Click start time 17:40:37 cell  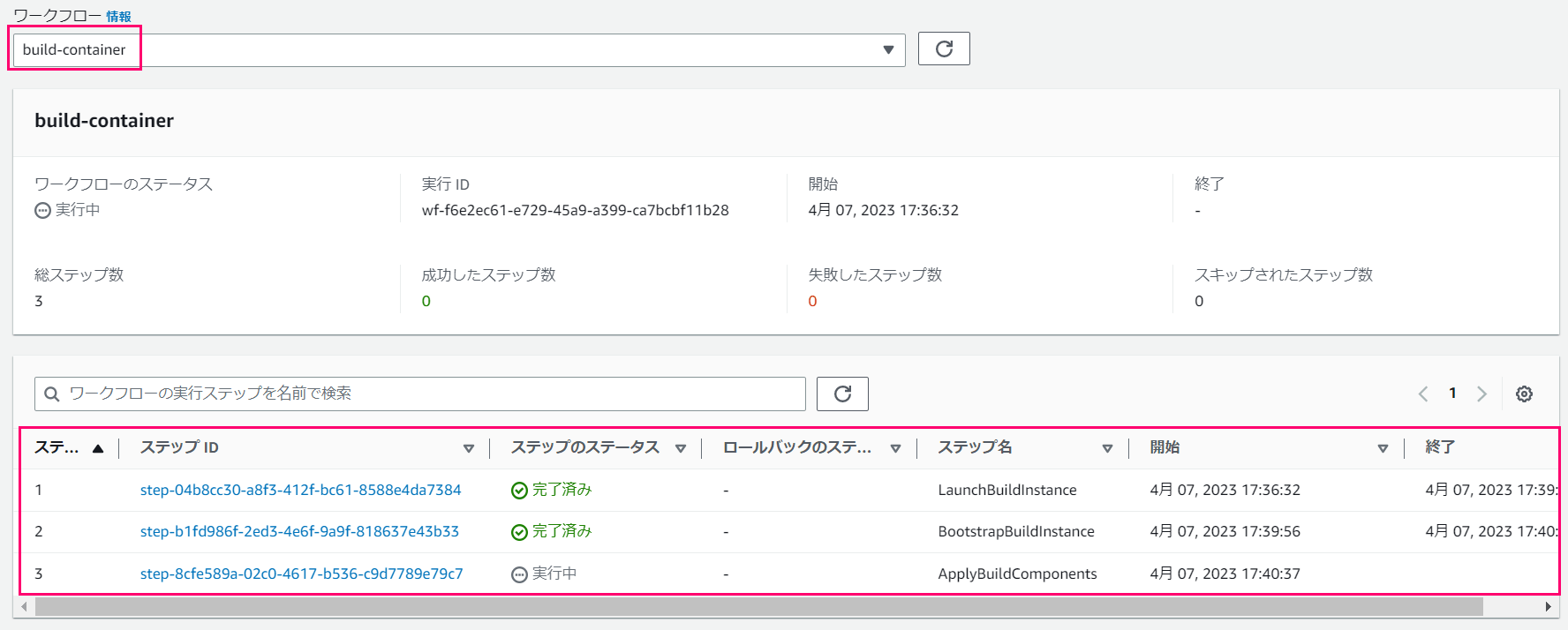[1225, 574]
